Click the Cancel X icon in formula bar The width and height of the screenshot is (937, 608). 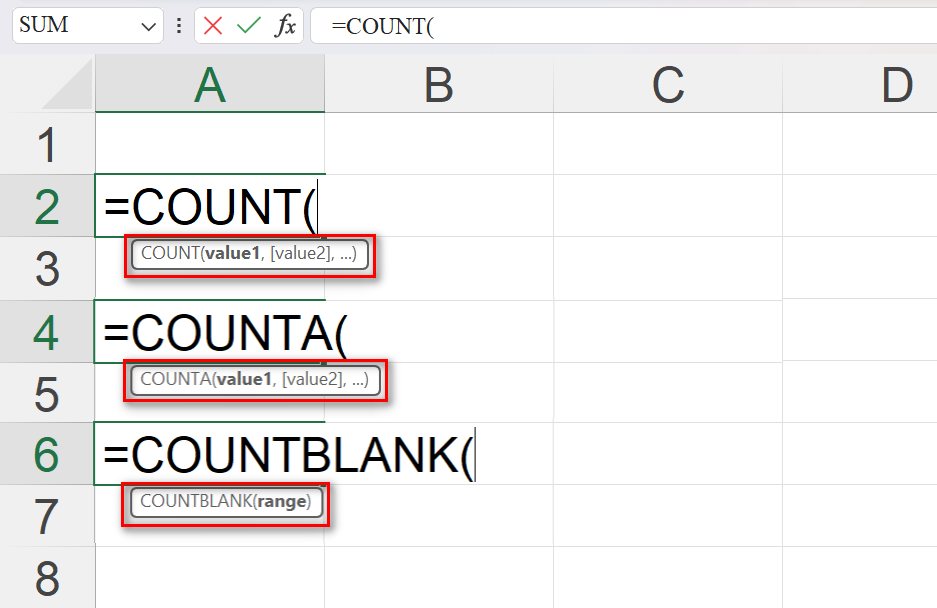212,26
